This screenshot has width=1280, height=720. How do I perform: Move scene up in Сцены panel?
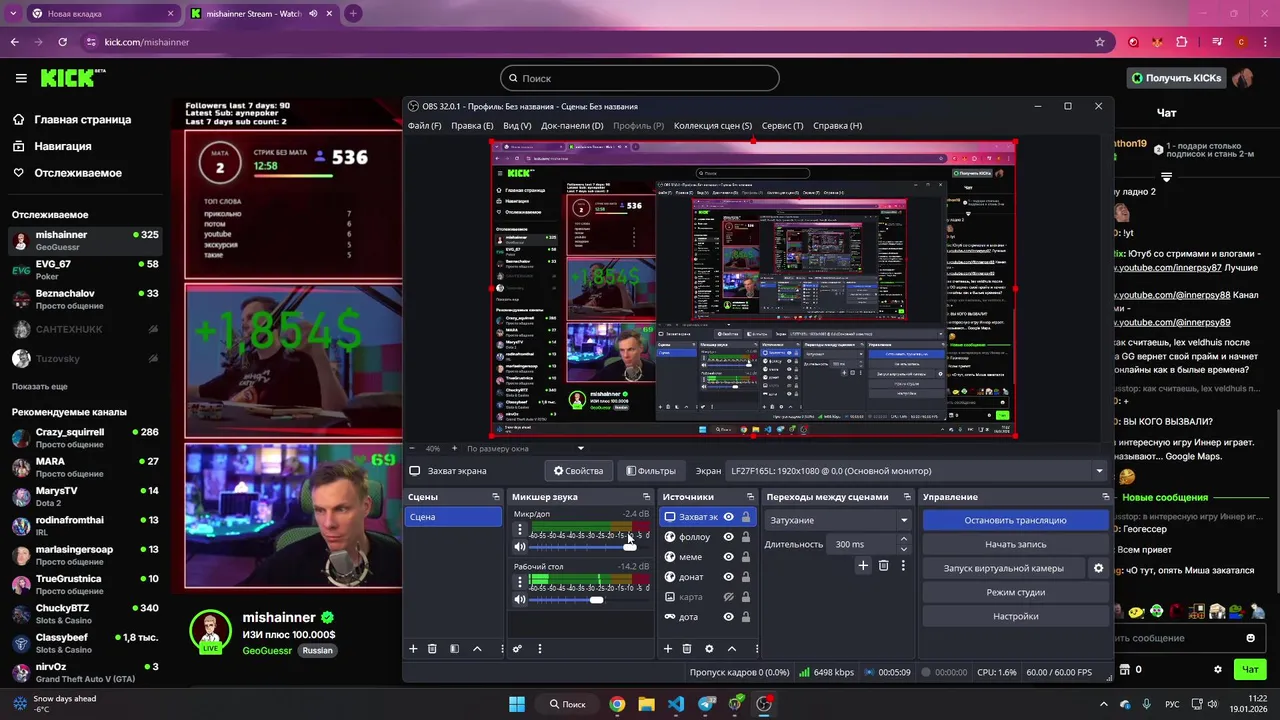(477, 649)
